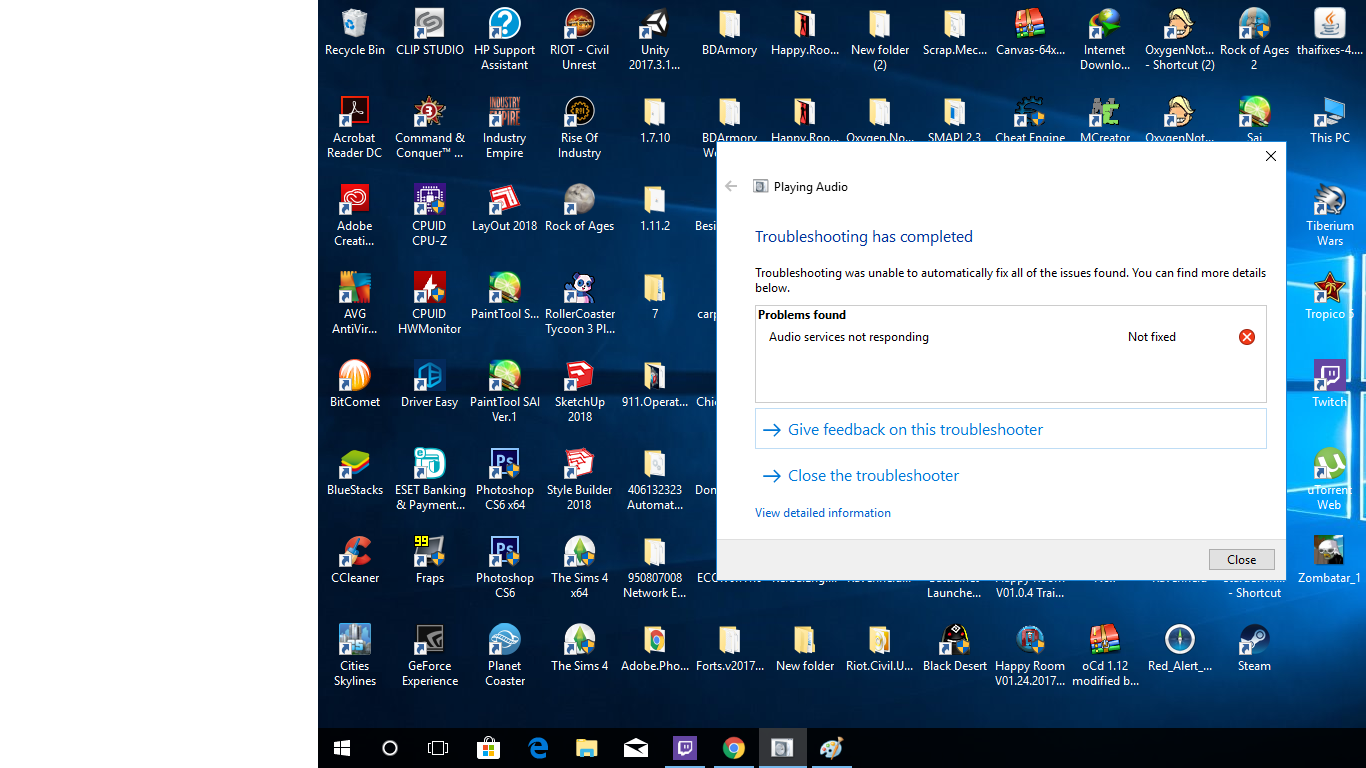The height and width of the screenshot is (768, 1366).
Task: Open Microsoft Store from taskbar
Action: (x=488, y=748)
